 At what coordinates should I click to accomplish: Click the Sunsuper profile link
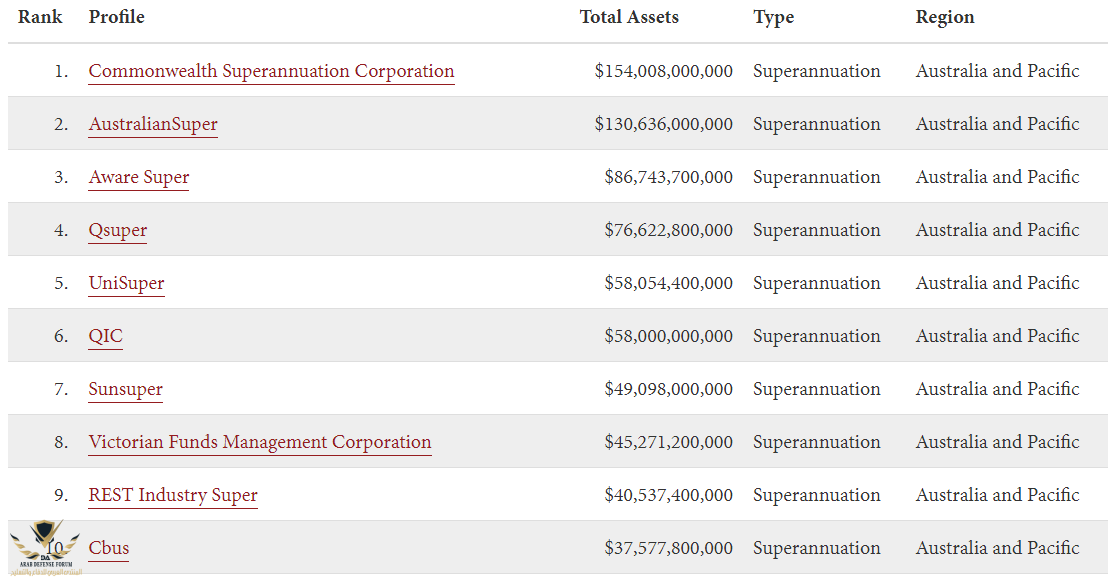click(x=126, y=389)
